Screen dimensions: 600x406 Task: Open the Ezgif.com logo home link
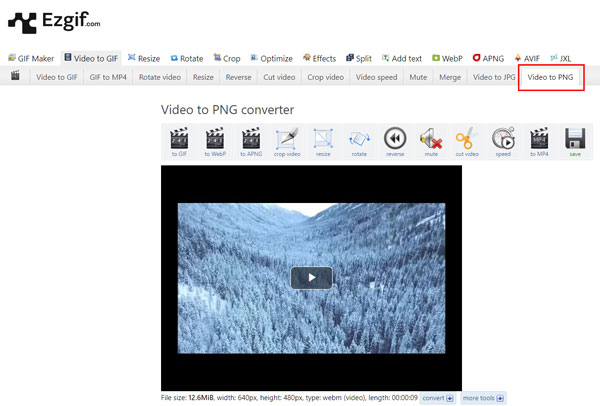click(54, 22)
